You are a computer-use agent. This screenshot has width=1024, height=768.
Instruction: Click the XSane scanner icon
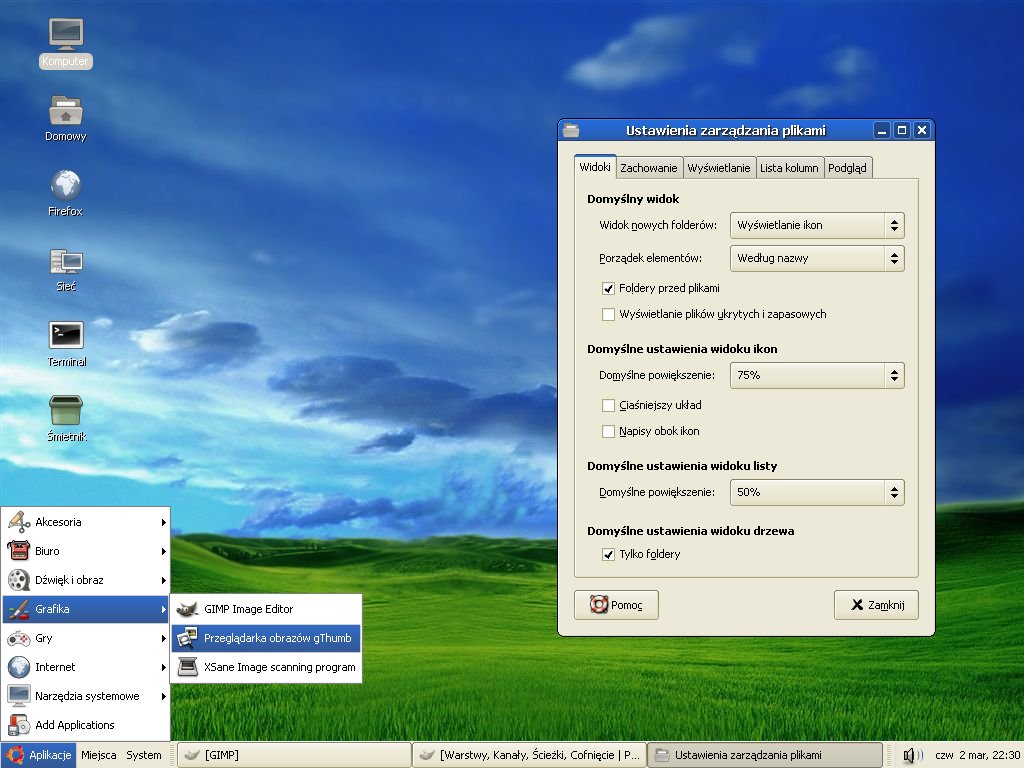tap(187, 667)
